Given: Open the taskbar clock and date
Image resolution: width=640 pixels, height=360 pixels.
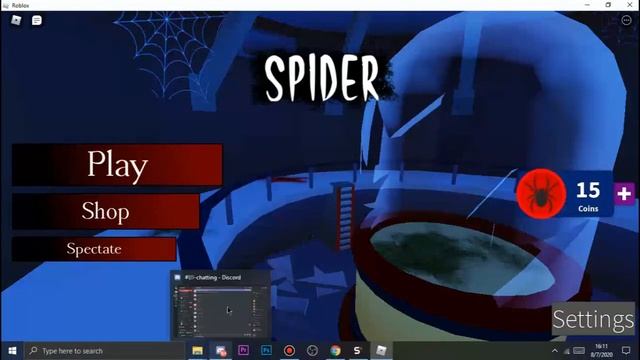Looking at the screenshot, I should pos(602,351).
